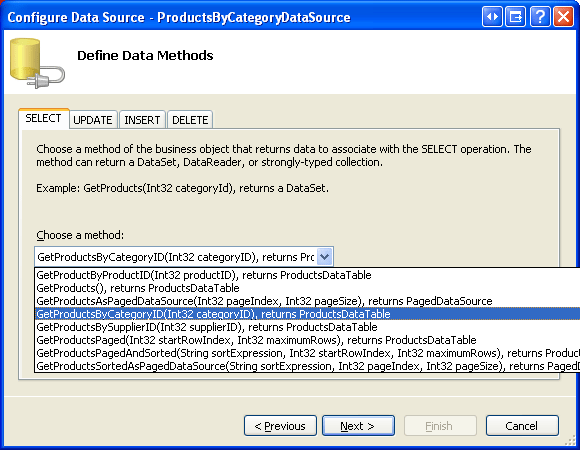
Task: Switch to the UPDATE tab
Action: pos(93,120)
